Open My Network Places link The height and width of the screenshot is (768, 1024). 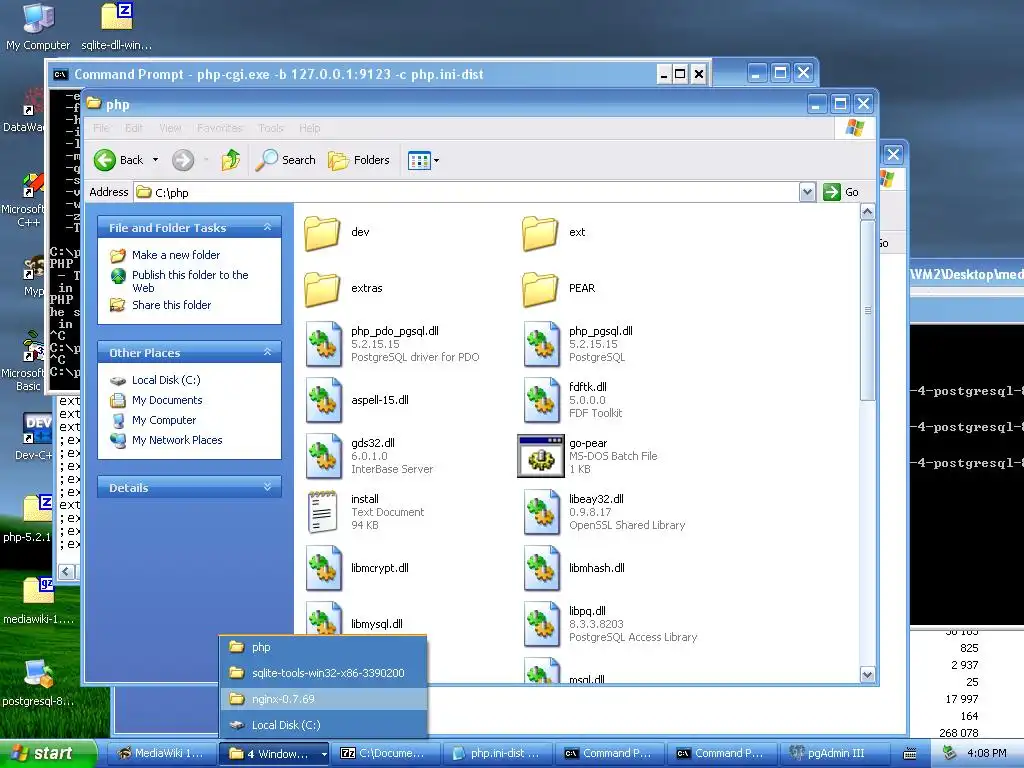coord(177,440)
